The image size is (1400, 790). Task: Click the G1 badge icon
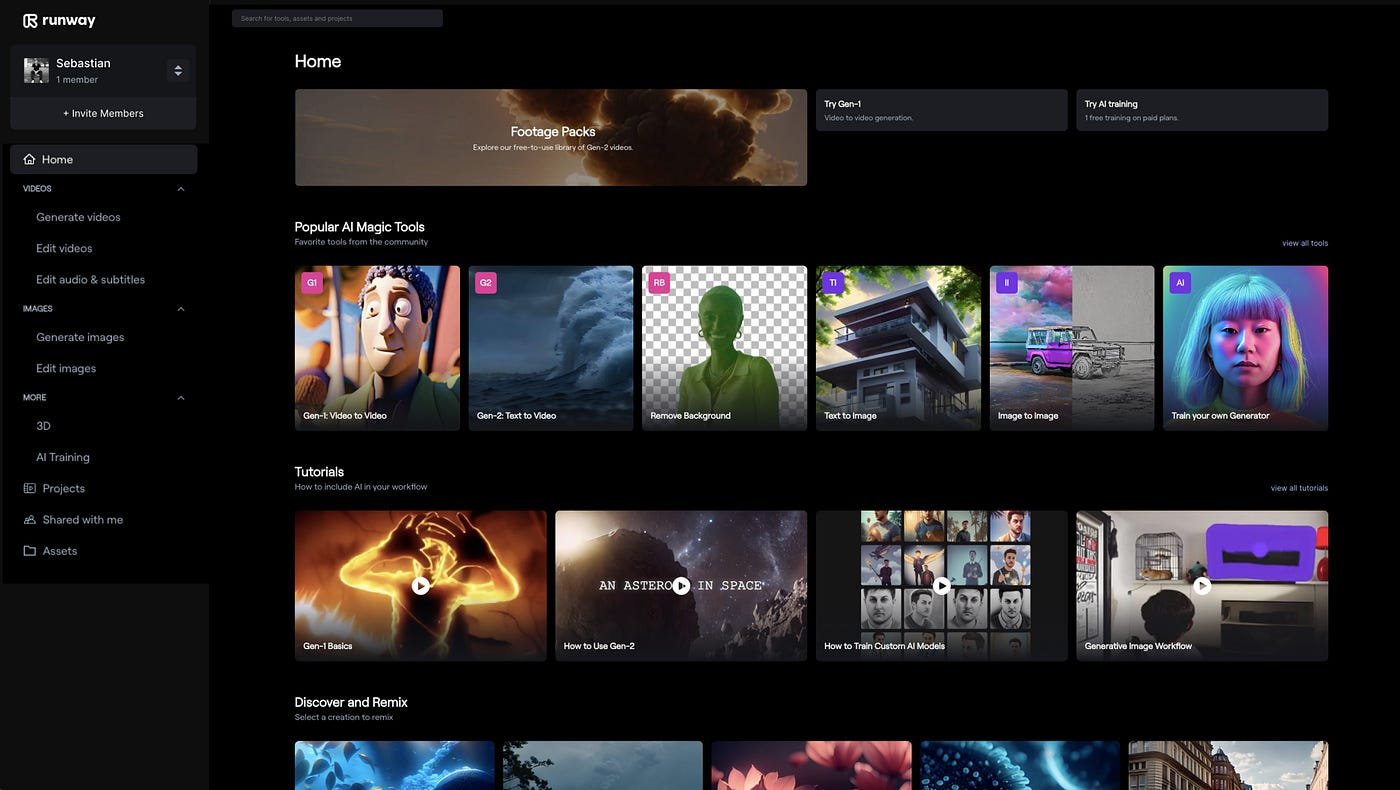tap(312, 283)
